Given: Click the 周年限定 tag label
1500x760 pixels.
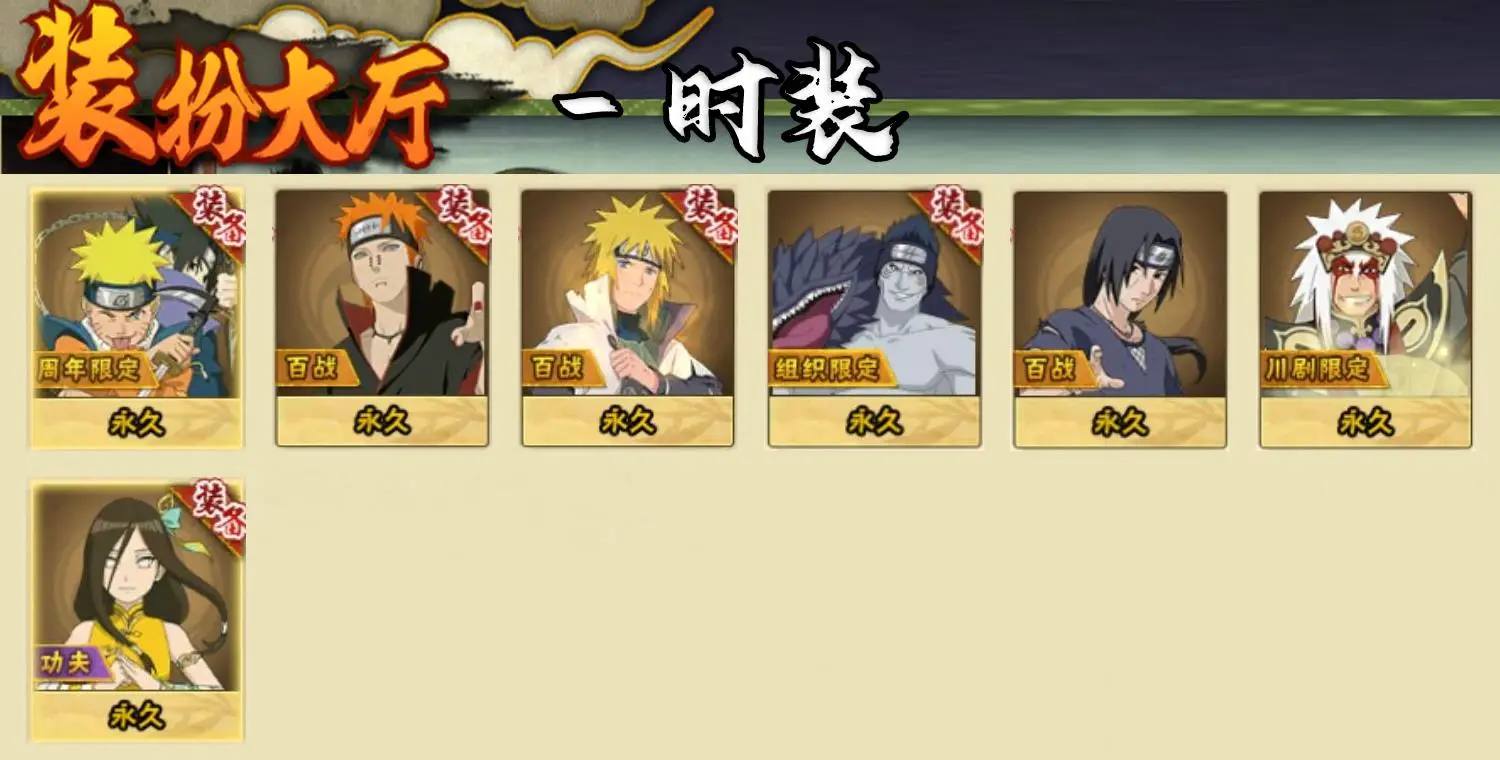Looking at the screenshot, I should pos(96,368).
